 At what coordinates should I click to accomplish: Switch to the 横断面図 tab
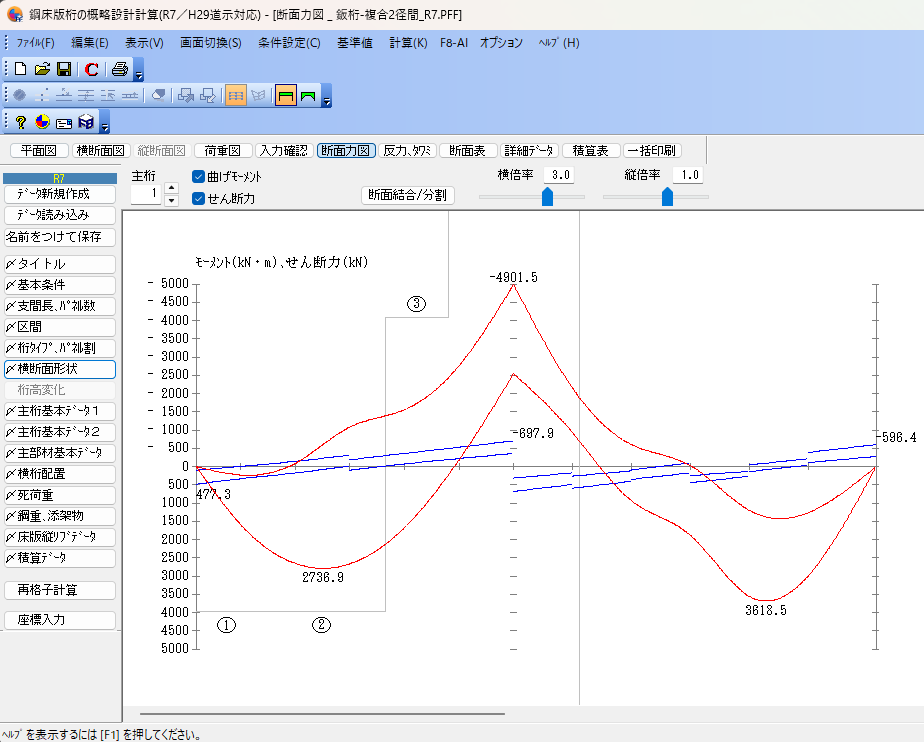[101, 151]
